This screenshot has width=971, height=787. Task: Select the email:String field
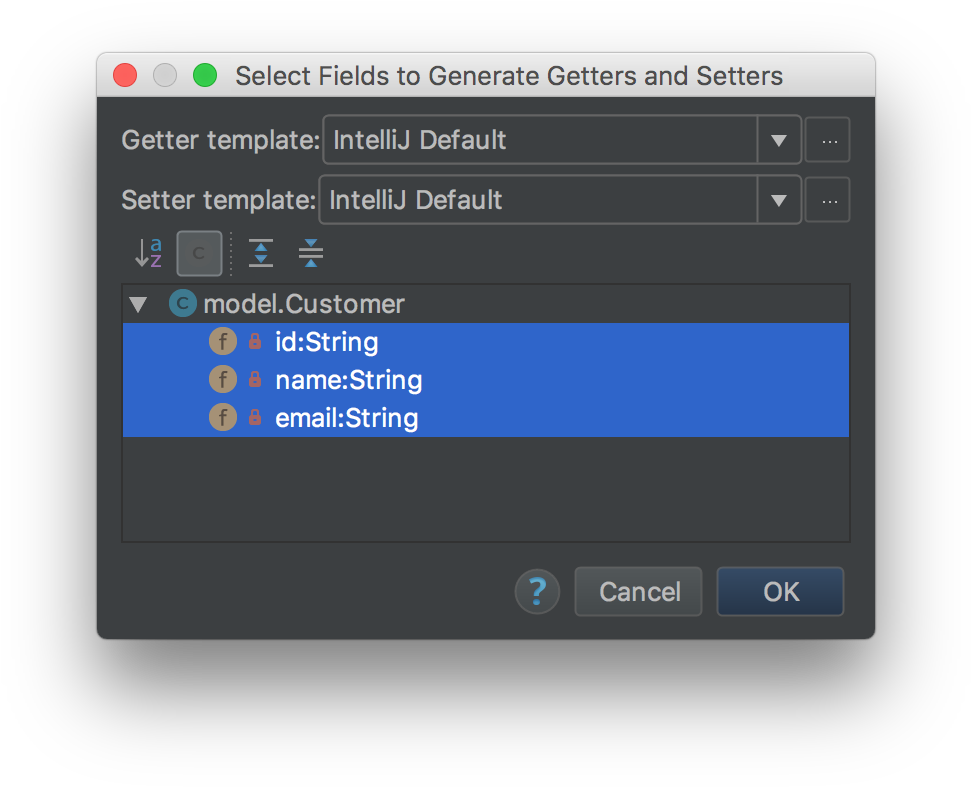point(346,417)
